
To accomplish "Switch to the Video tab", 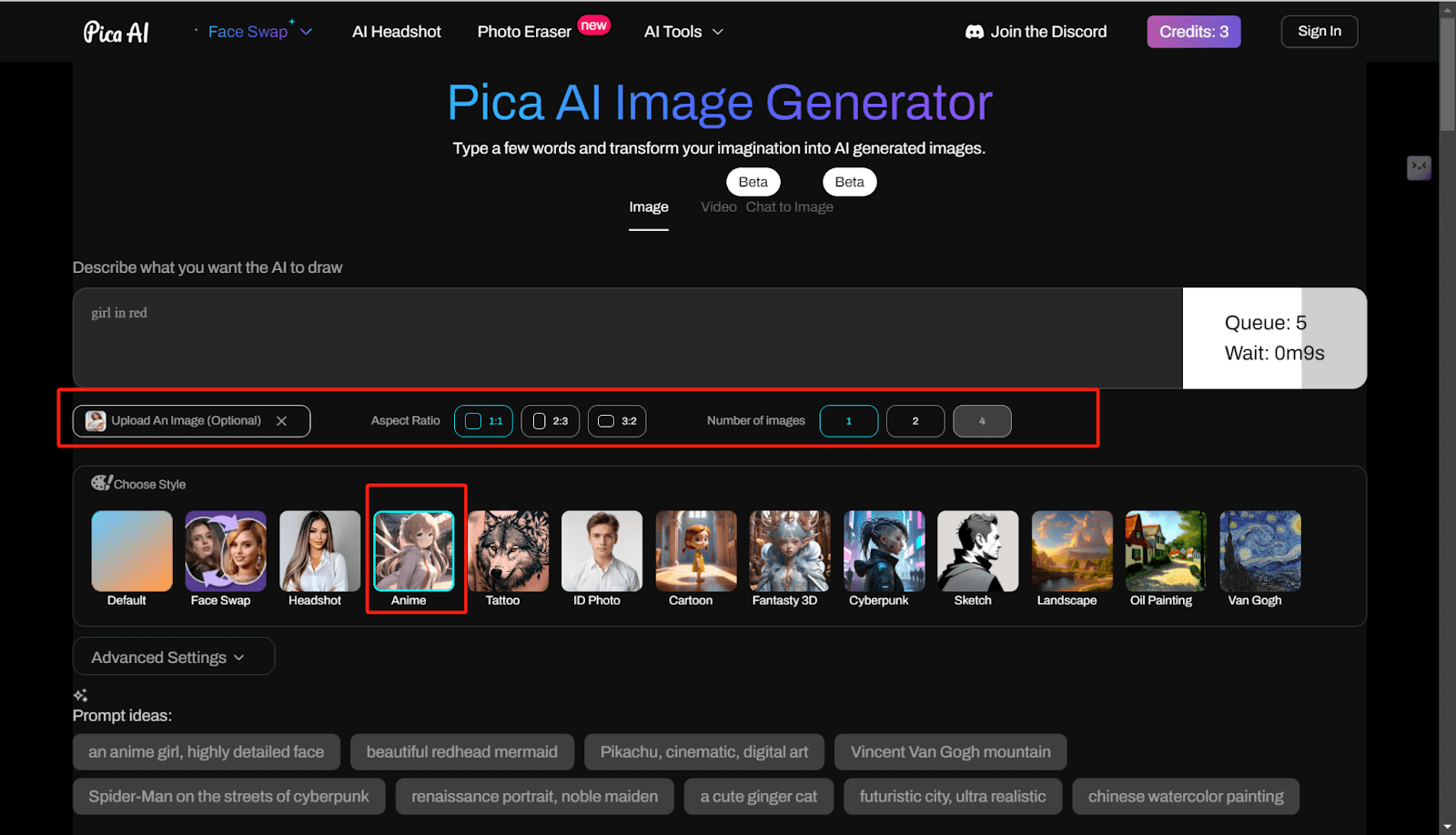I will (719, 207).
